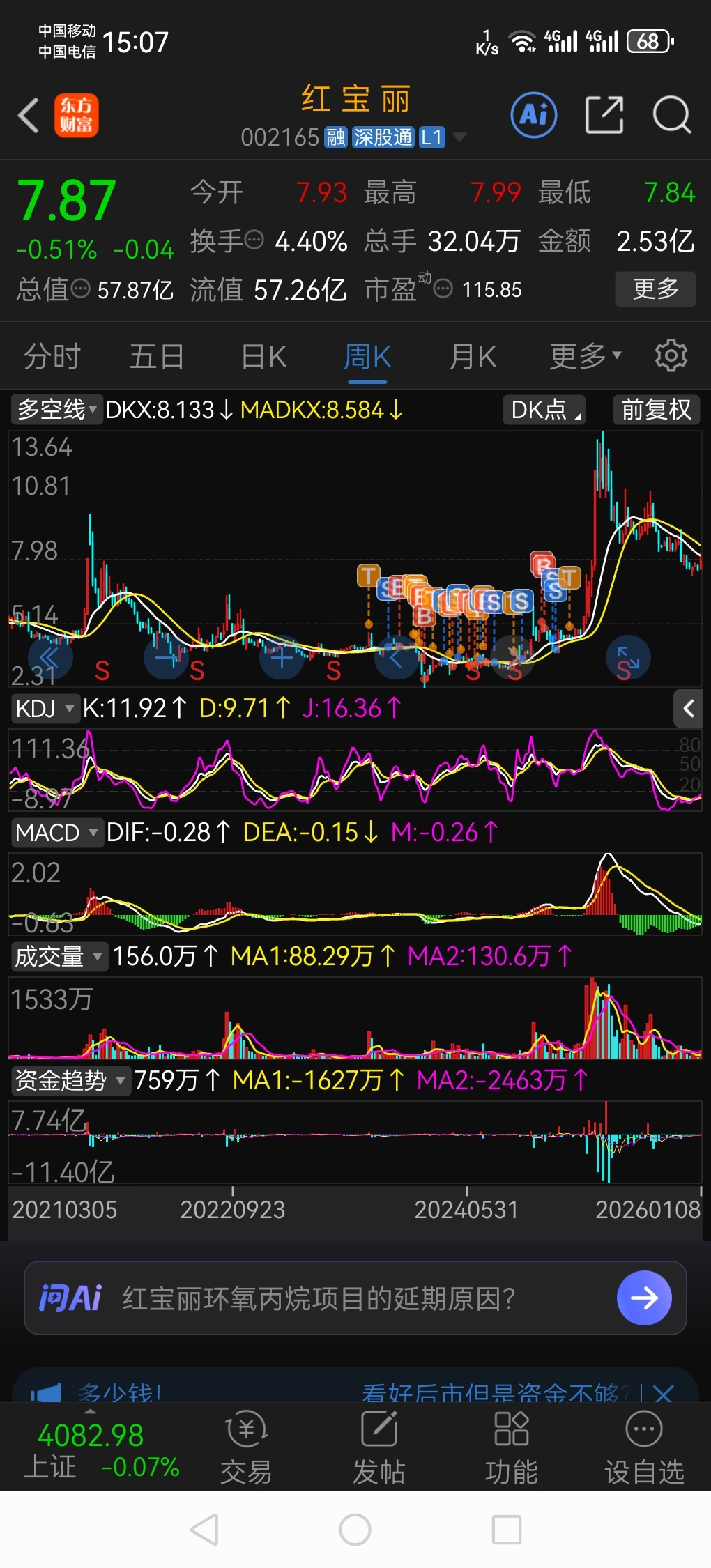Switch to 月K tab
Screen dimensions: 711x1568
click(x=473, y=356)
